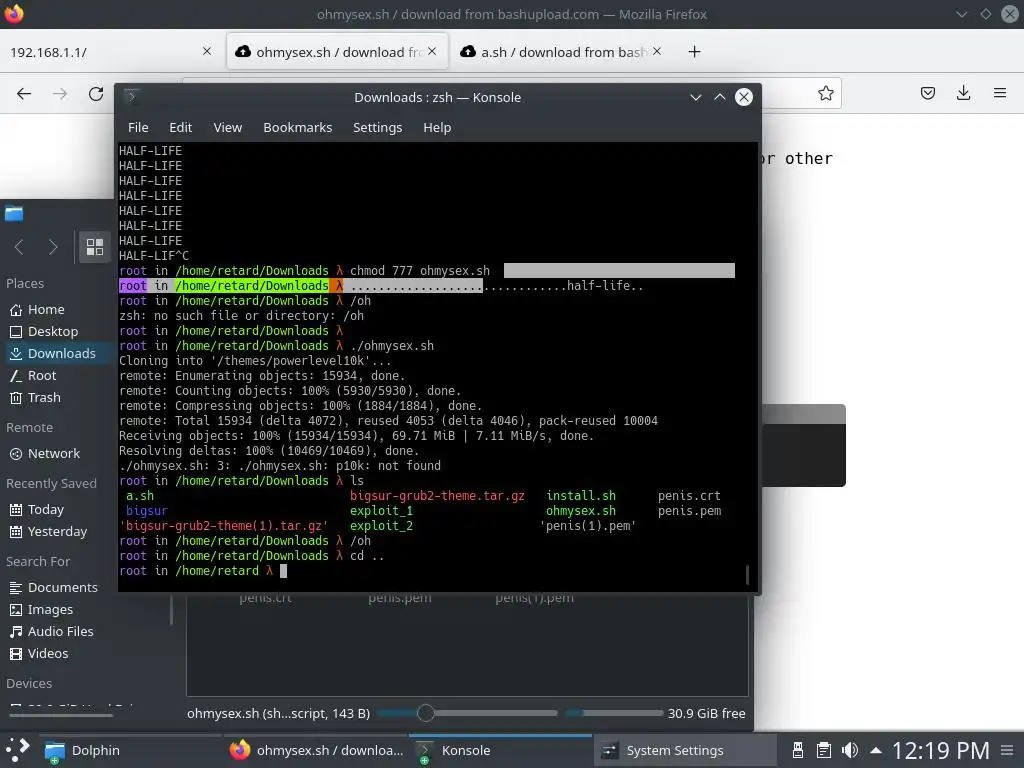Click the 12:19 PM clock
The width and height of the screenshot is (1024, 768).
pyautogui.click(x=940, y=751)
